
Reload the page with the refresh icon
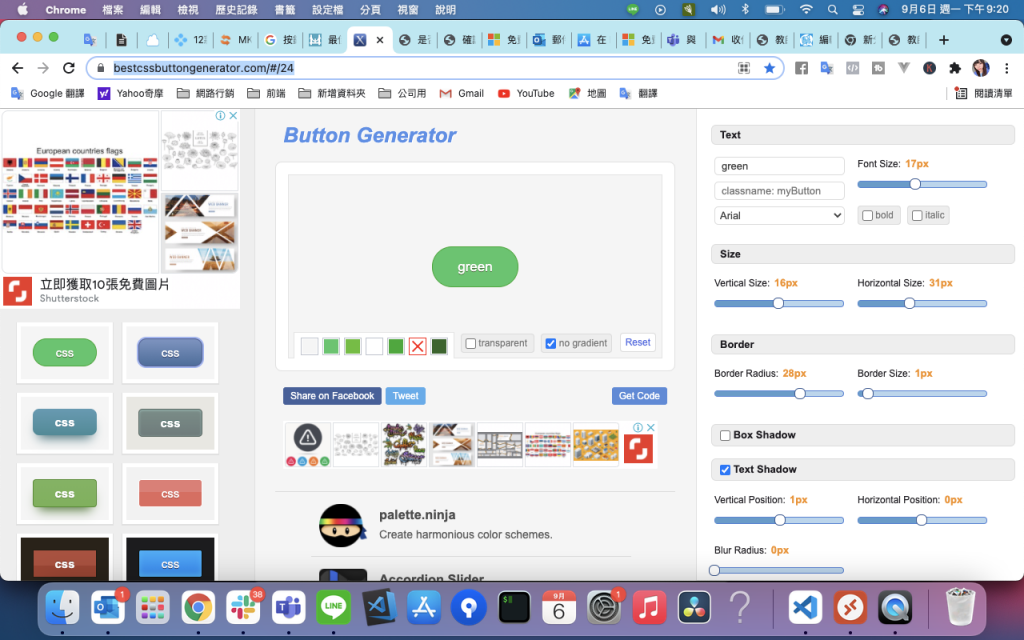click(x=69, y=68)
